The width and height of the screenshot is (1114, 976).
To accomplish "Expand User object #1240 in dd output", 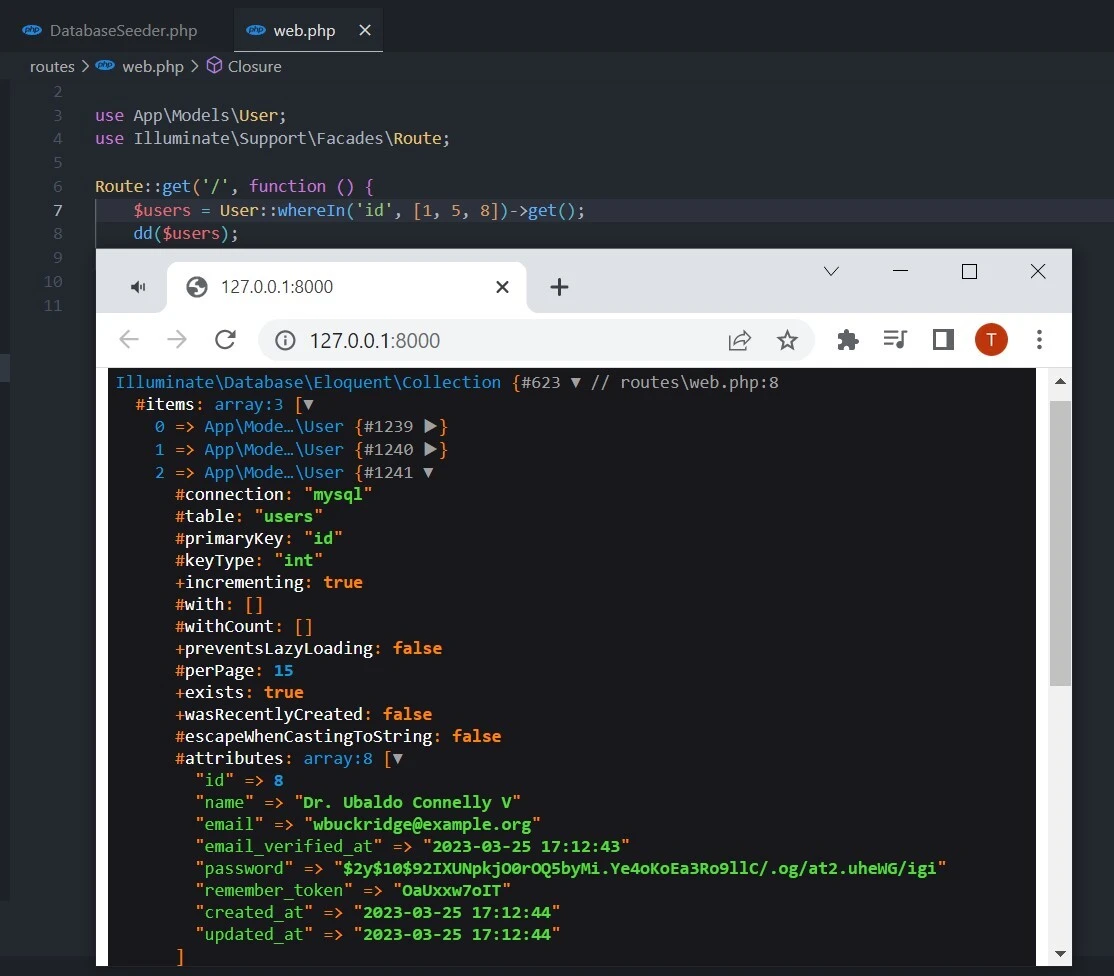I will [x=432, y=449].
